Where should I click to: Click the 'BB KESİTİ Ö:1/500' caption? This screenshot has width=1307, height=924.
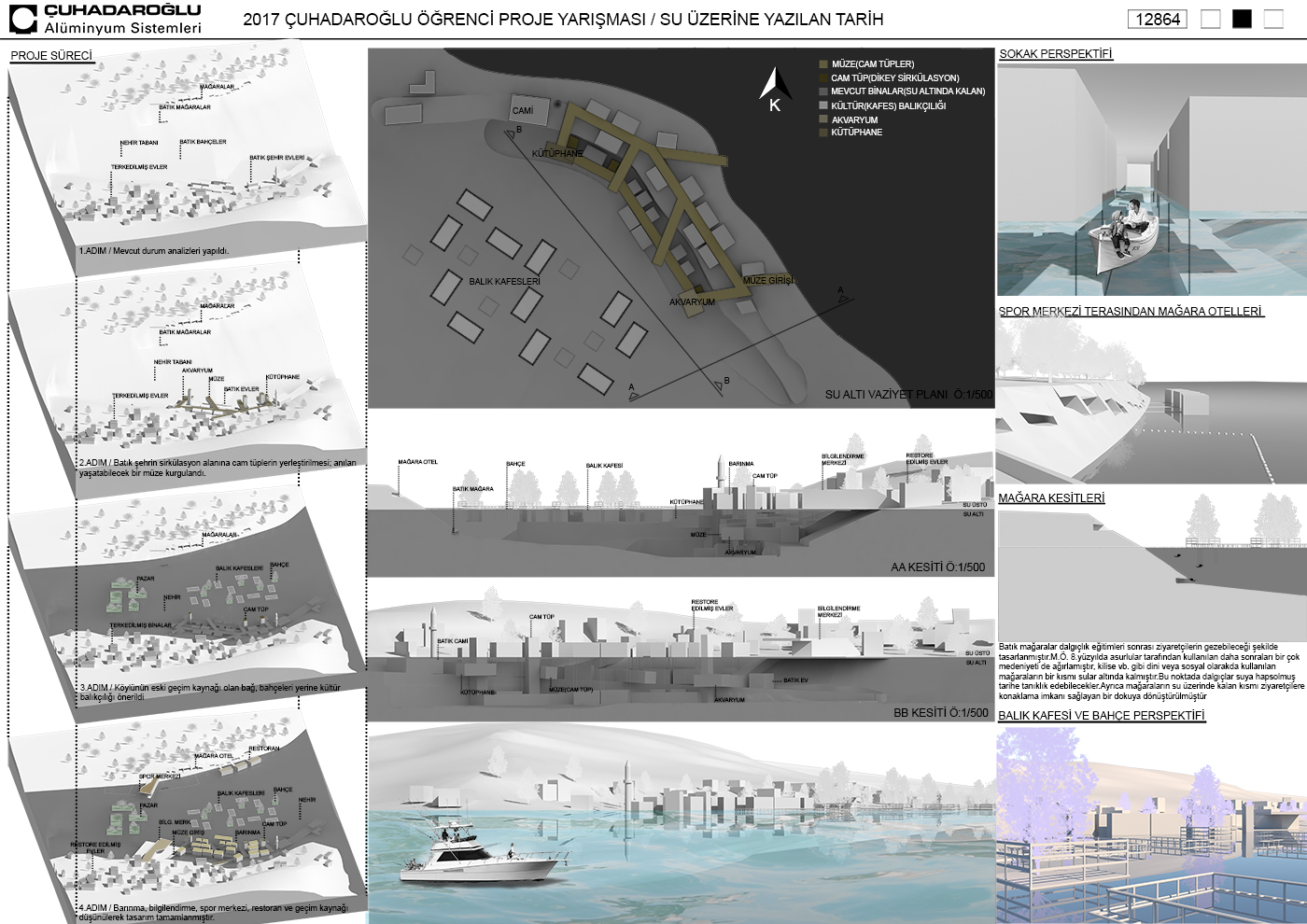click(x=941, y=713)
